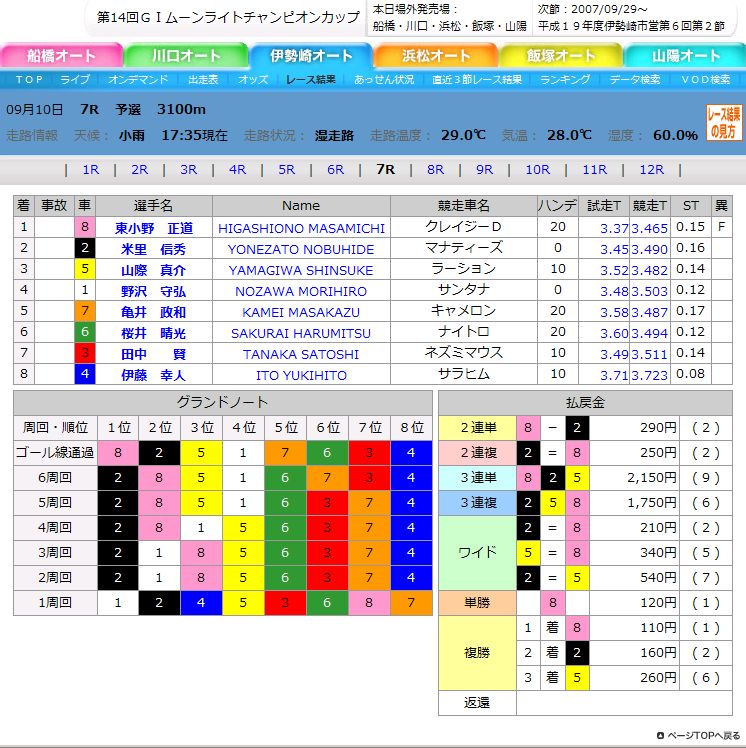
Task: Click KAMEI MASAKAZU name link
Action: tap(301, 312)
